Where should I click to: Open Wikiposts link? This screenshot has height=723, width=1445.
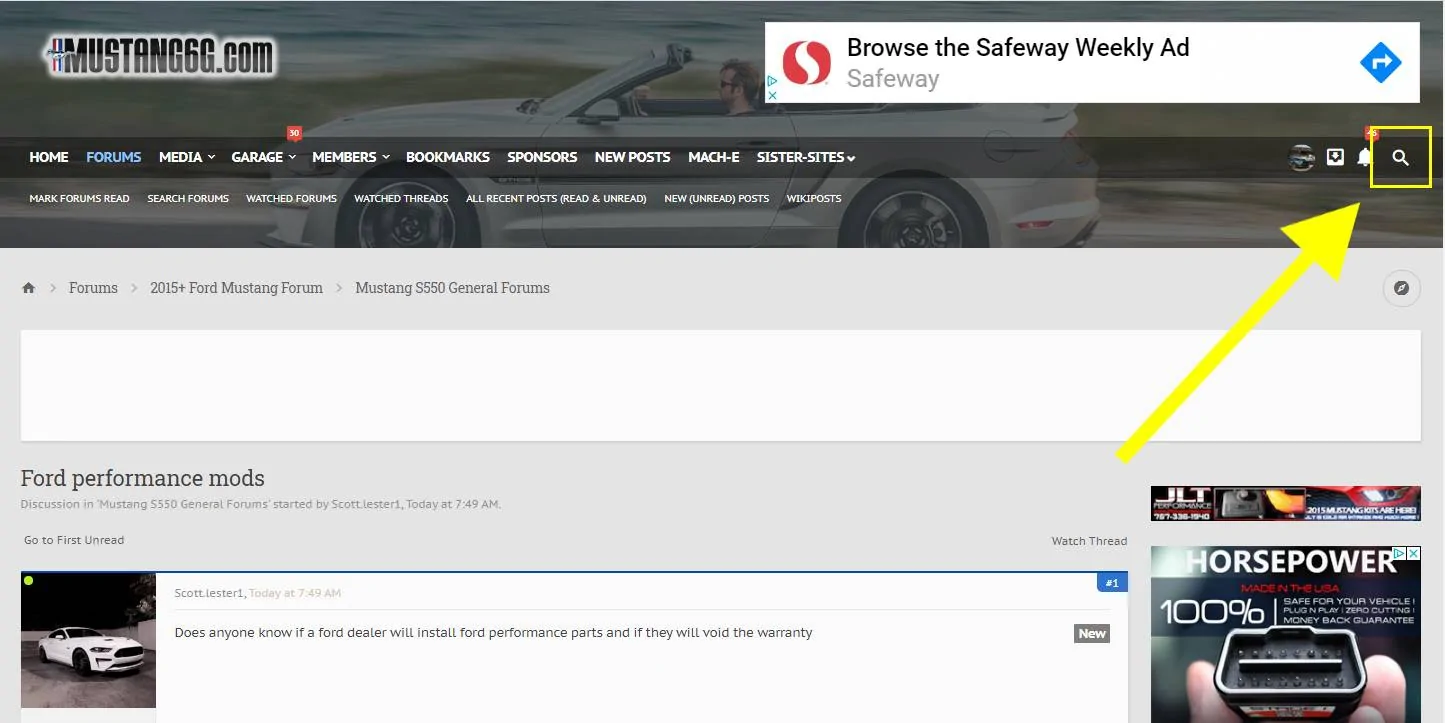coord(814,198)
